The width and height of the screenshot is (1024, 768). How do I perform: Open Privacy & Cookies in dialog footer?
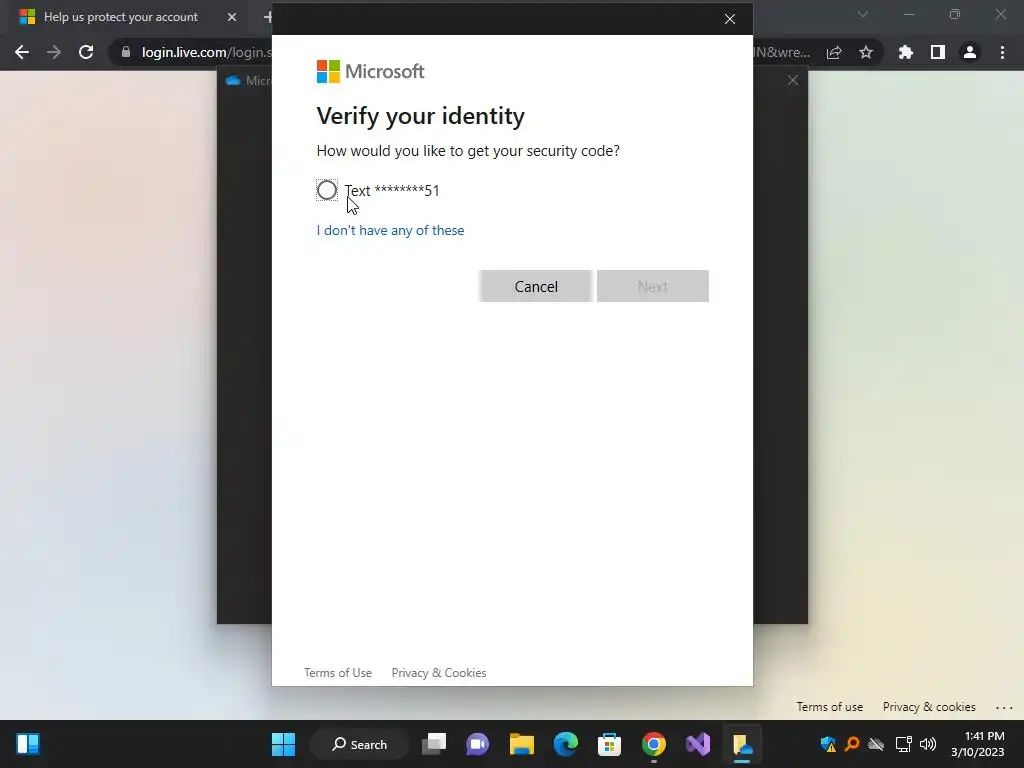coord(439,673)
